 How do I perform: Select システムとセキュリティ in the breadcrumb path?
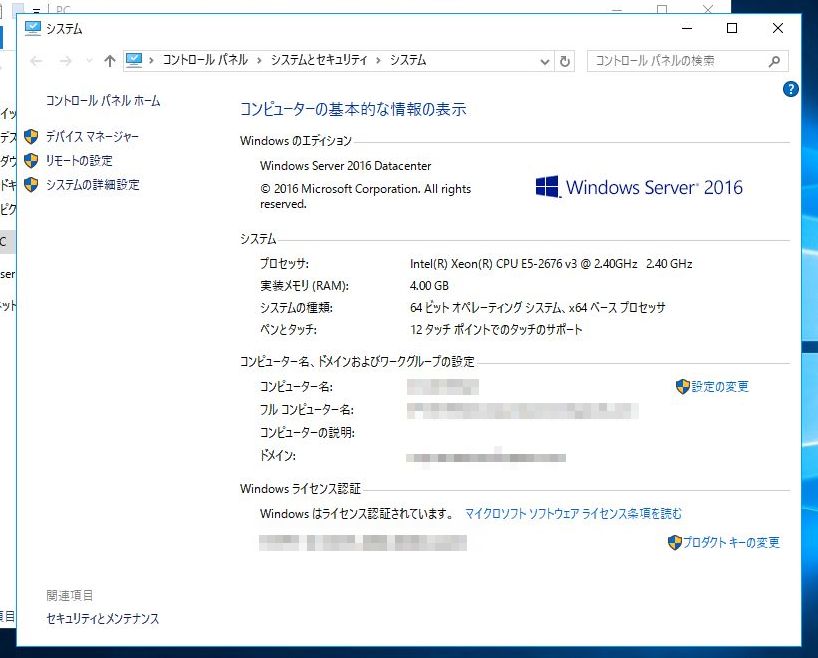[319, 61]
